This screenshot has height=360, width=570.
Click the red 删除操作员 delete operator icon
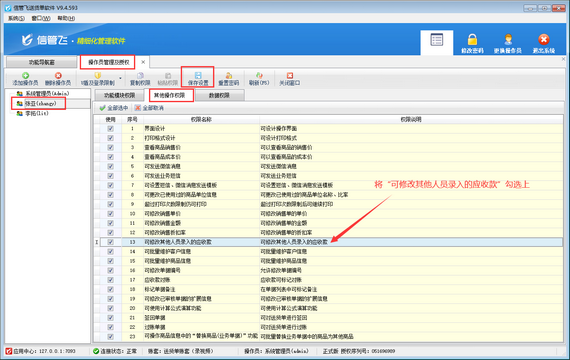point(58,76)
